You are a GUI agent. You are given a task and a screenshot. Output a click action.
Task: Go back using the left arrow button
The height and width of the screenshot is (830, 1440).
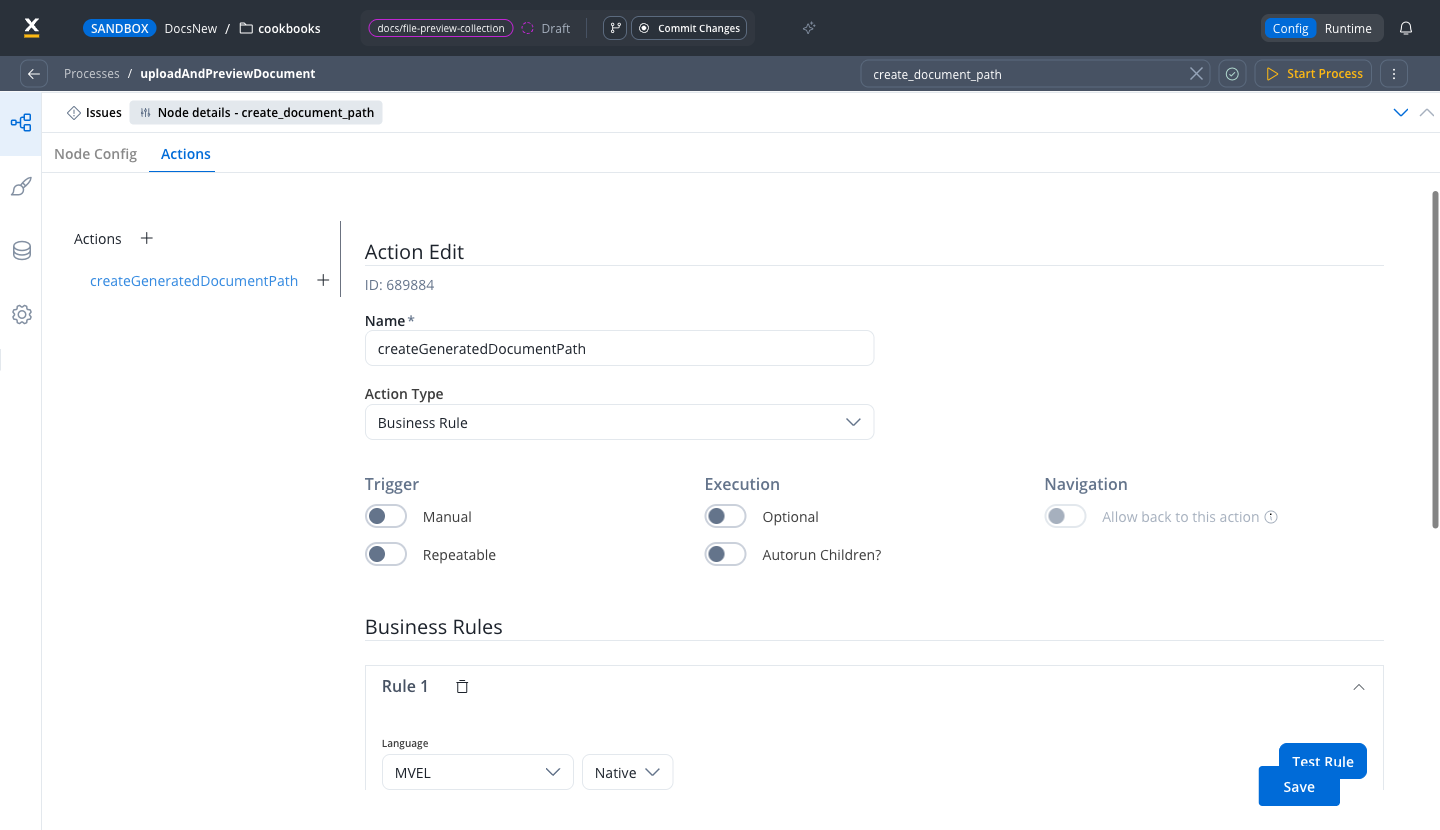coord(34,73)
